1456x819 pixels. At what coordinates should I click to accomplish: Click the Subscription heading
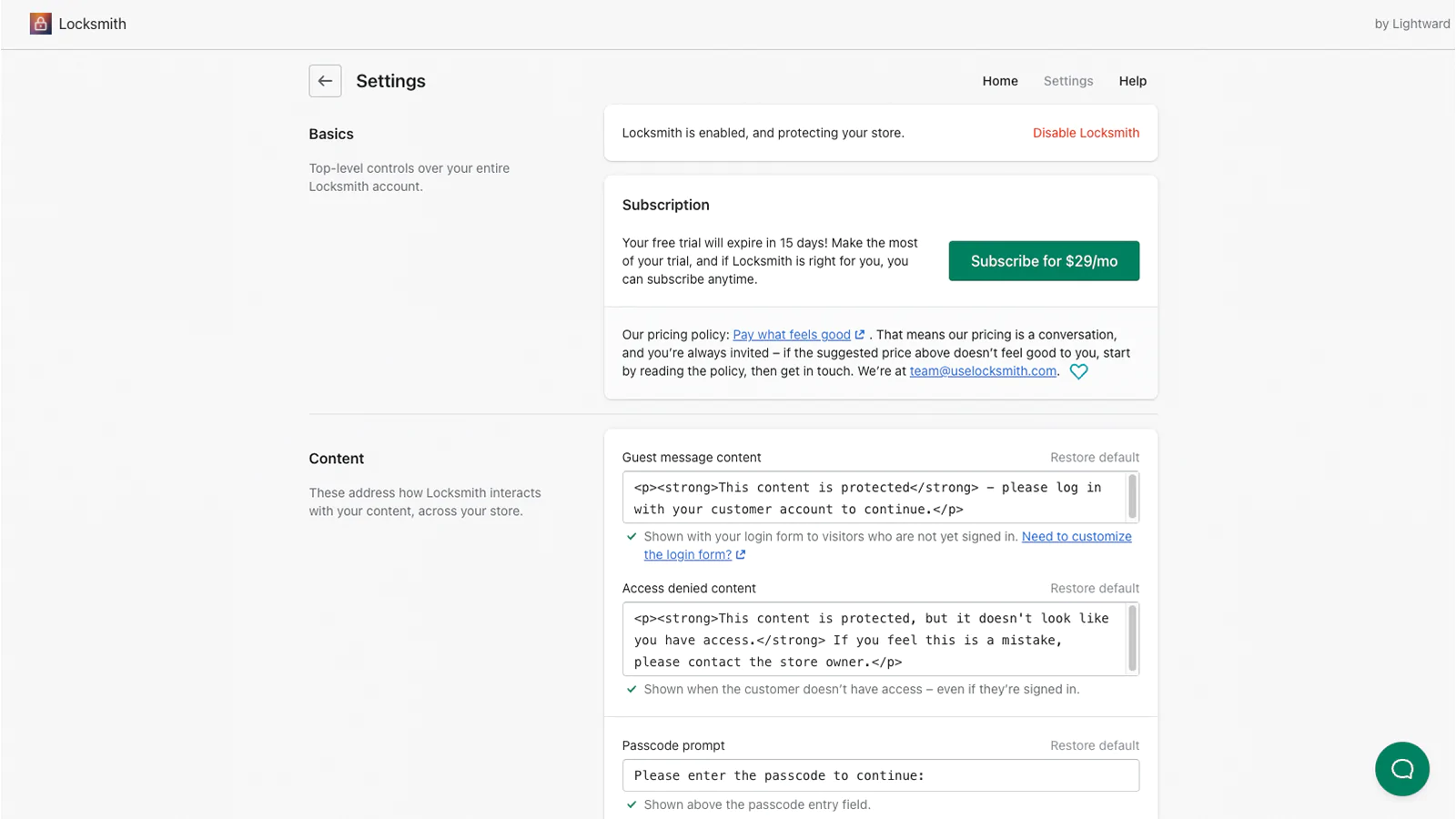(666, 205)
